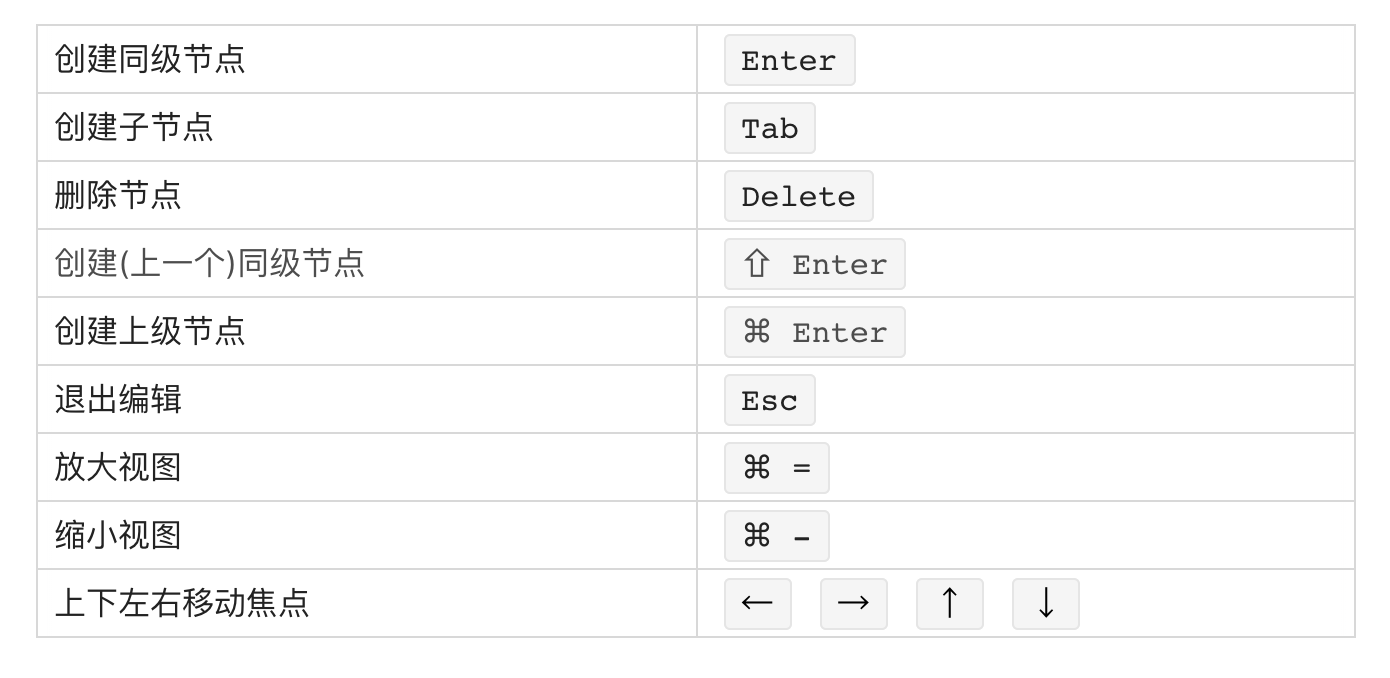1390x678 pixels.
Task: Select the 删除节点 row label
Action: click(118, 195)
